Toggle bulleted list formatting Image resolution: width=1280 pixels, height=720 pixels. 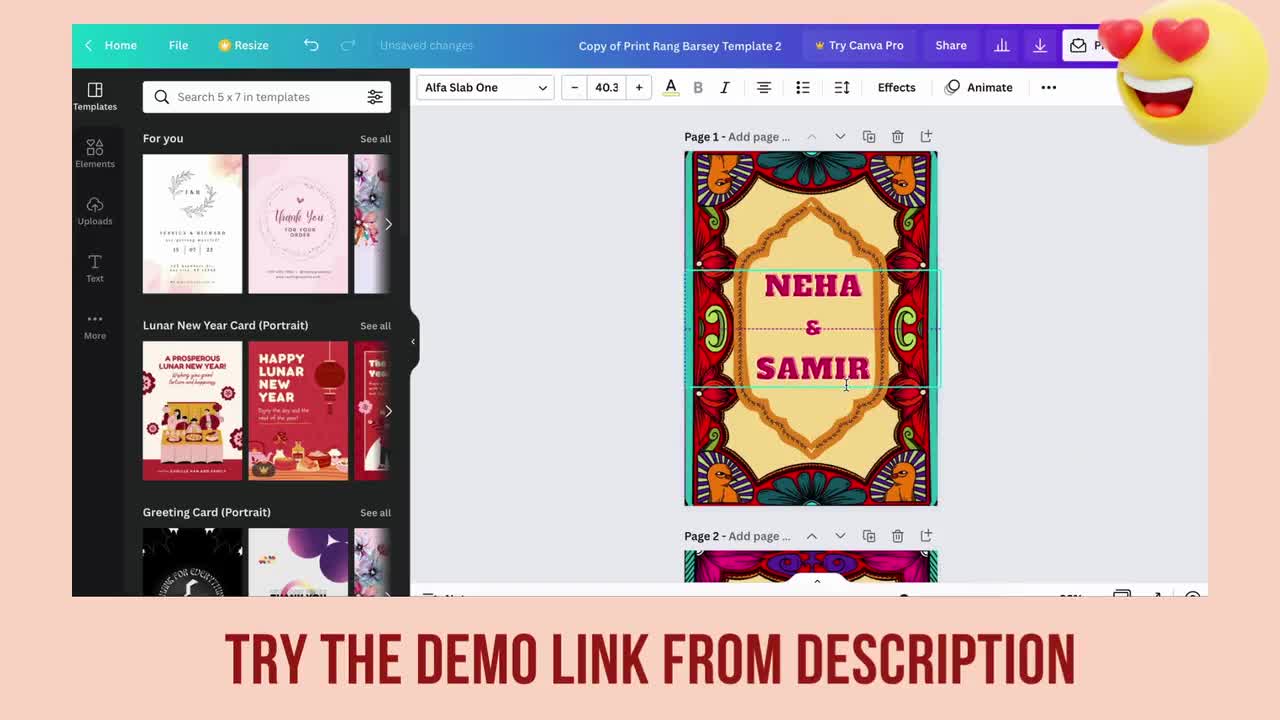click(x=803, y=87)
